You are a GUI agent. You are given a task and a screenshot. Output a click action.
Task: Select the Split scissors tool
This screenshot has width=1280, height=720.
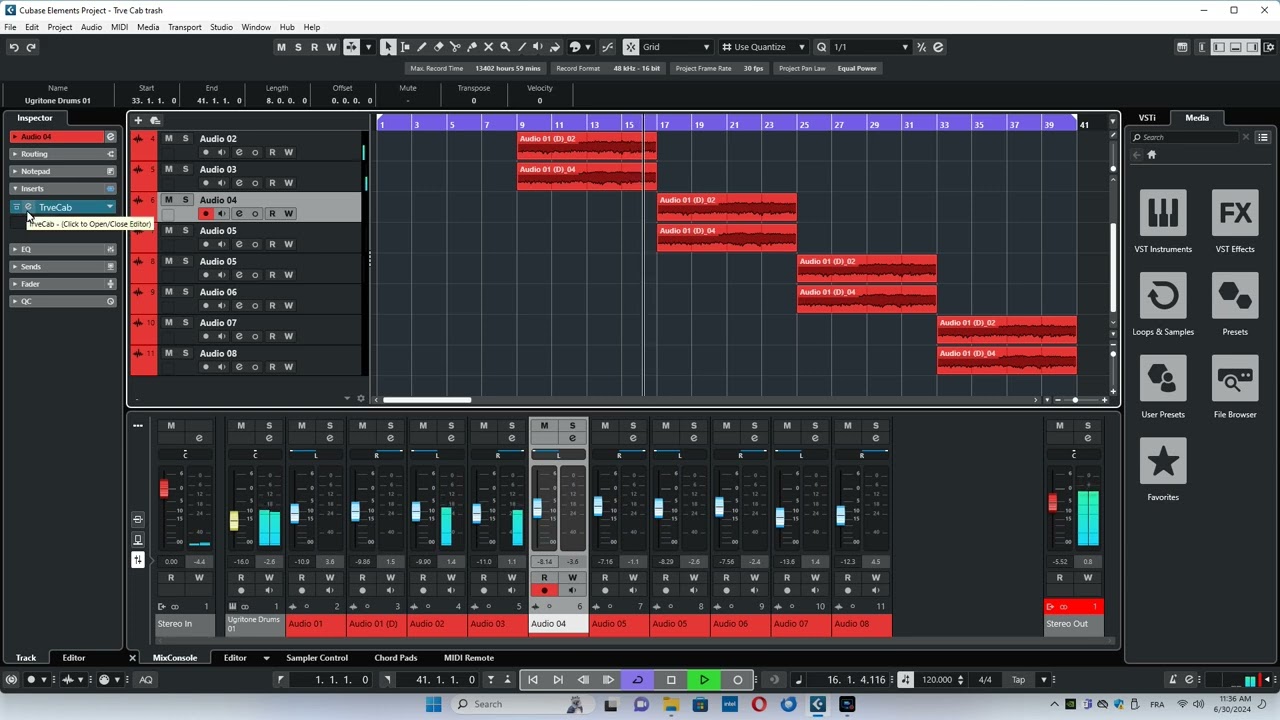coord(455,47)
